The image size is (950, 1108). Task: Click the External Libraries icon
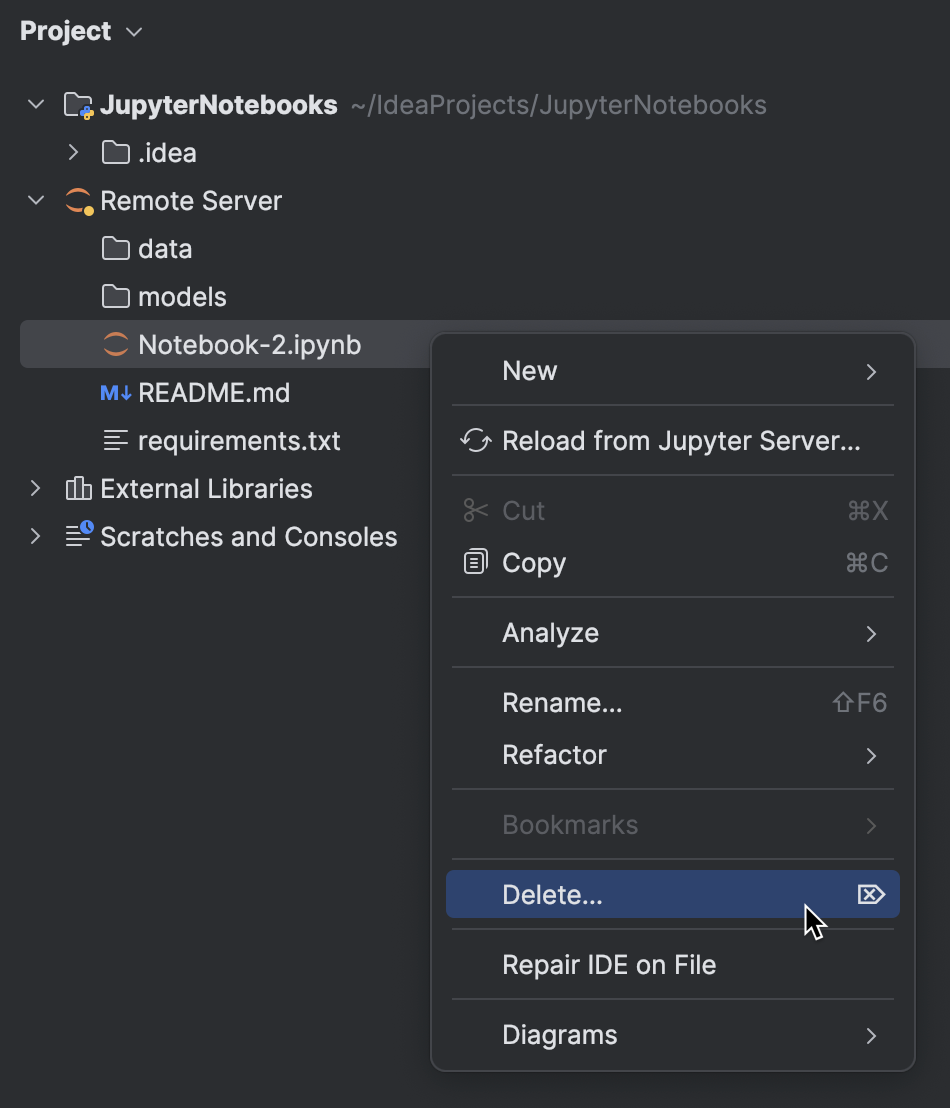point(79,488)
